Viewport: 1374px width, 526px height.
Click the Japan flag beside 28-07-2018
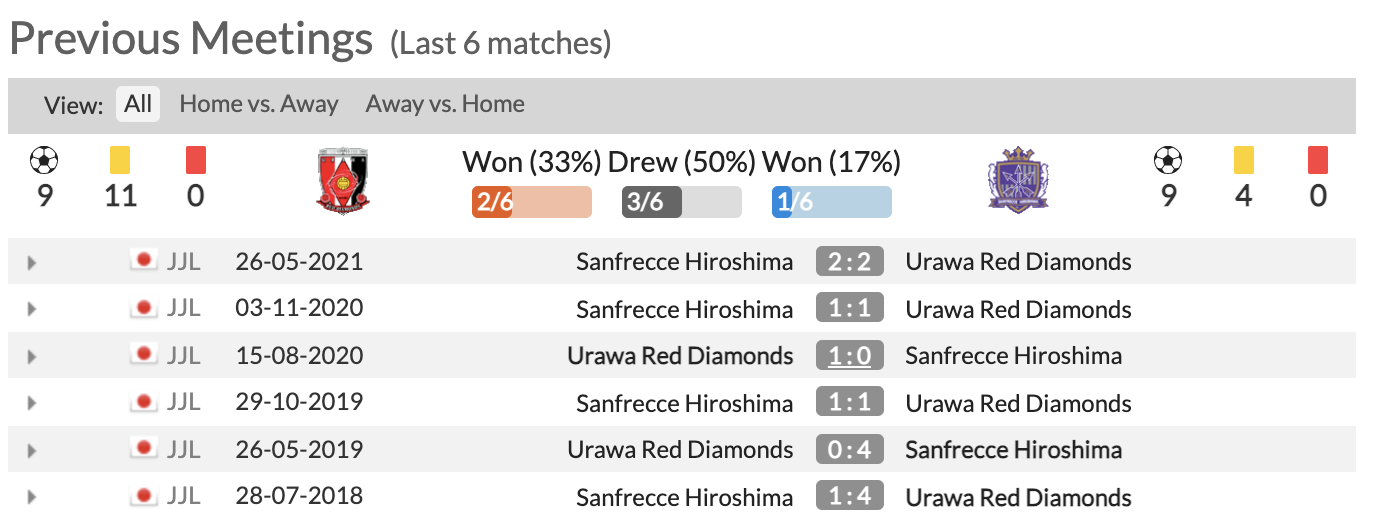pyautogui.click(x=145, y=495)
